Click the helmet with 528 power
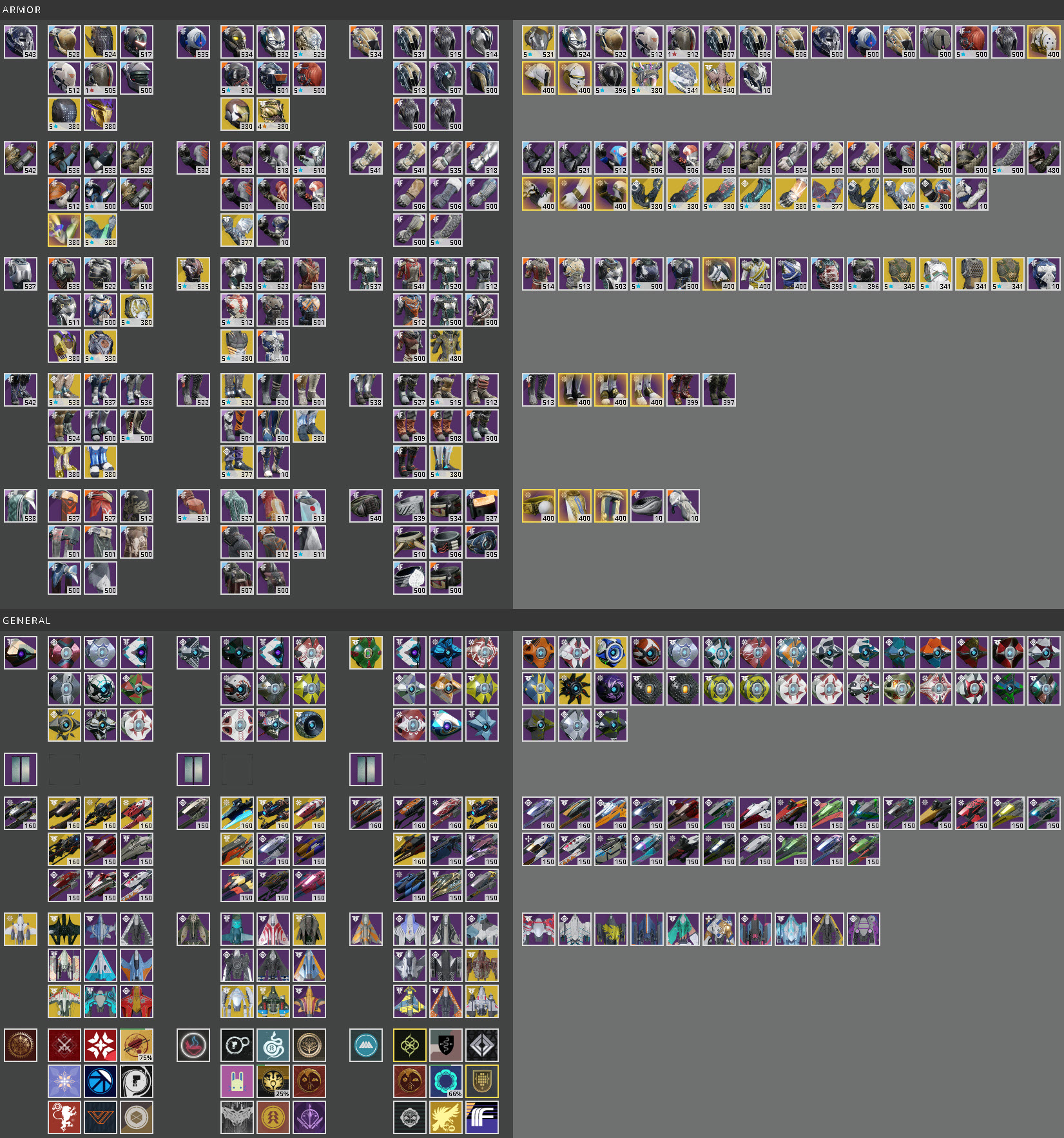 pyautogui.click(x=64, y=43)
